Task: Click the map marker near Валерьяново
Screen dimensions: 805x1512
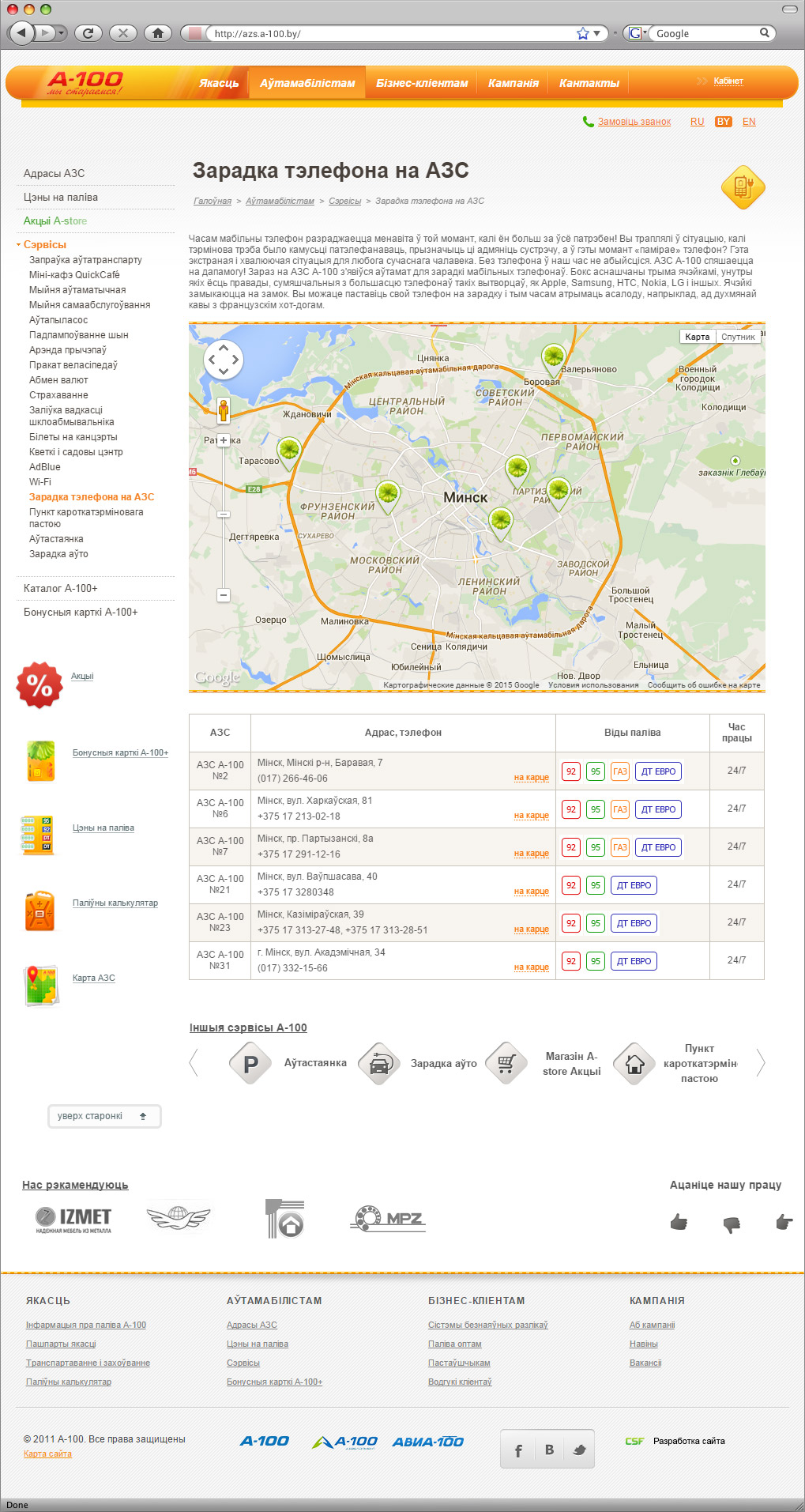Action: pyautogui.click(x=554, y=360)
